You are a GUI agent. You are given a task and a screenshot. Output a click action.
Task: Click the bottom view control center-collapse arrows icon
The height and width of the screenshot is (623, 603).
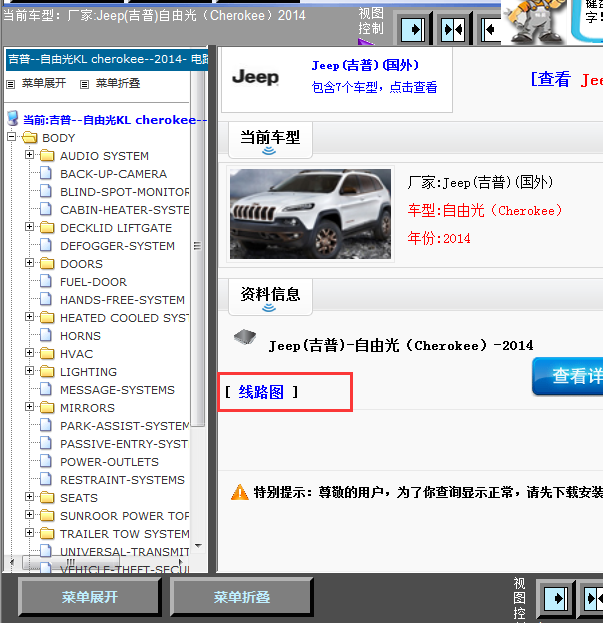(594, 598)
